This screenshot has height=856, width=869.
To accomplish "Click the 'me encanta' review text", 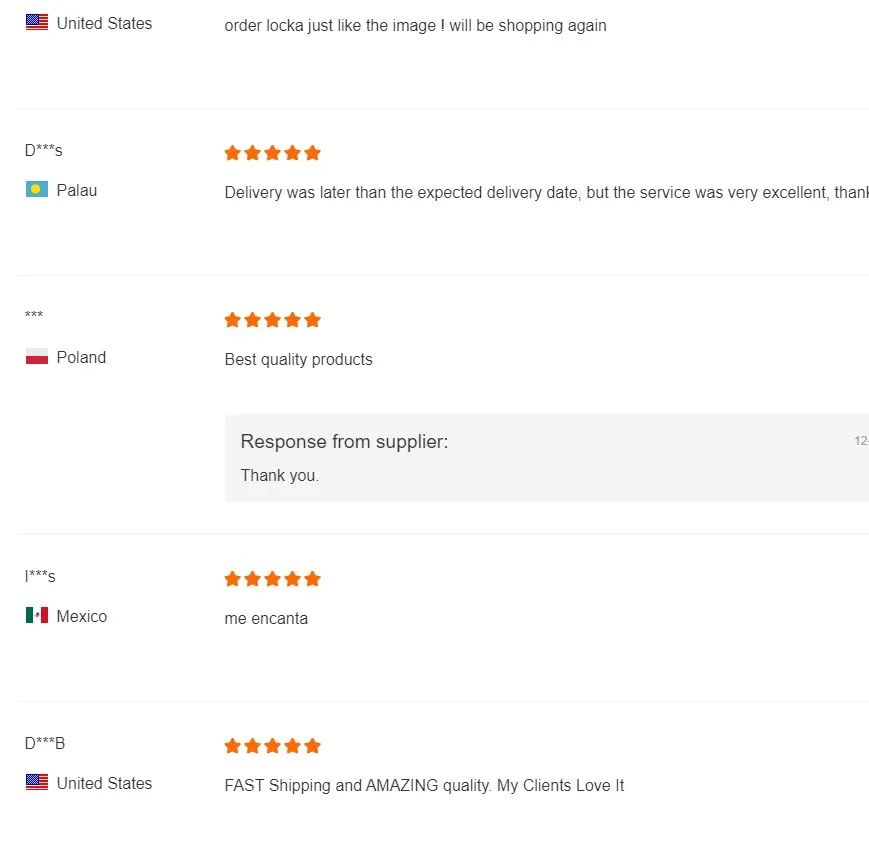I will [x=266, y=619].
